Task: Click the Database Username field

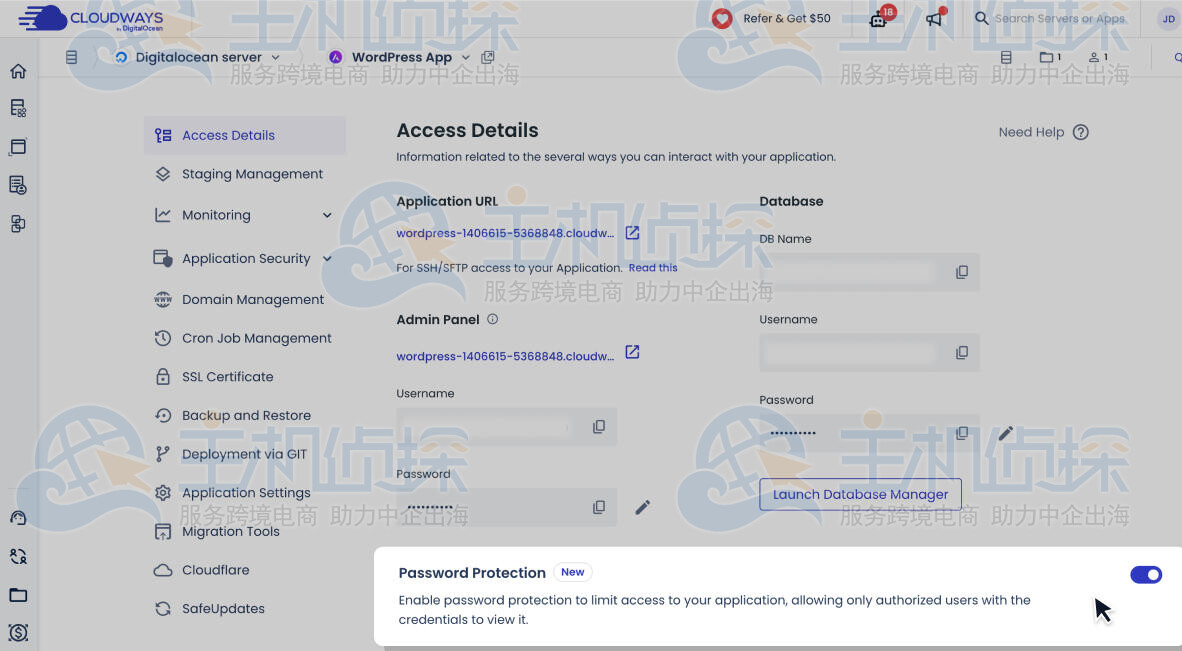Action: point(869,353)
